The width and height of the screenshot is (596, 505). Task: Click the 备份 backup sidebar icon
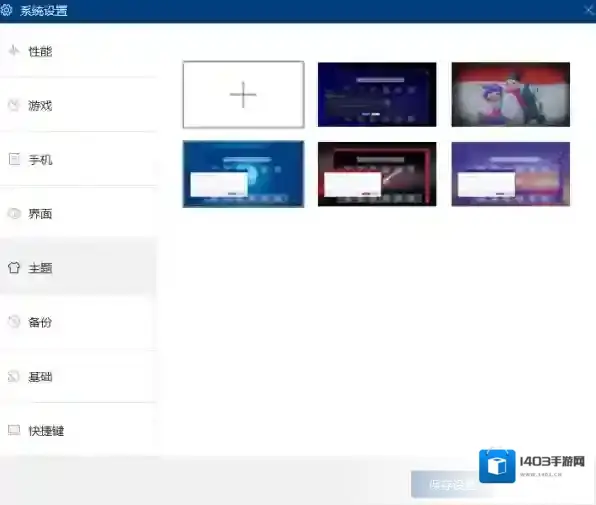pyautogui.click(x=14, y=322)
